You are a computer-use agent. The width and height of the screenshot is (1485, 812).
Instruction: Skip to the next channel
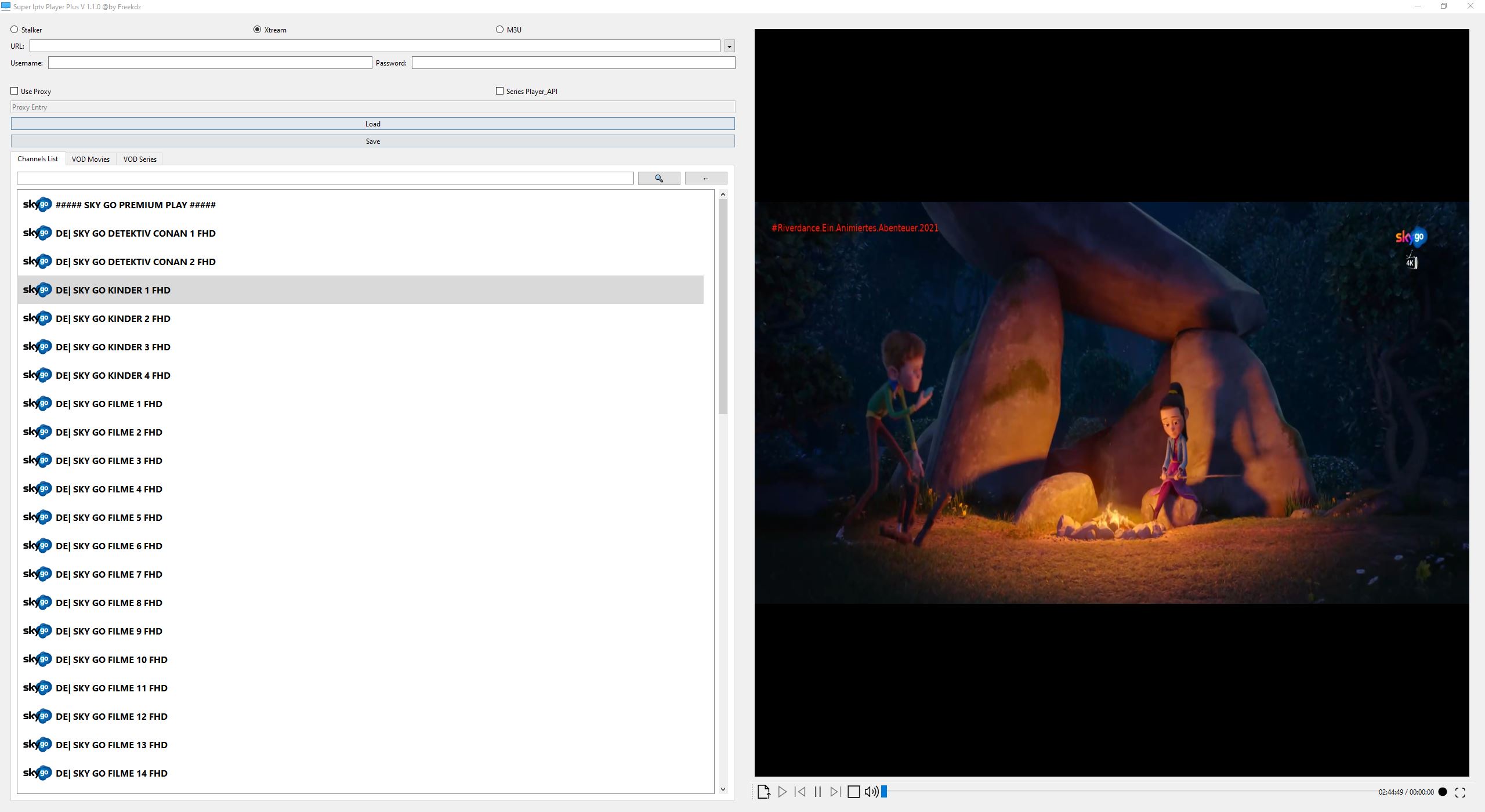[835, 792]
